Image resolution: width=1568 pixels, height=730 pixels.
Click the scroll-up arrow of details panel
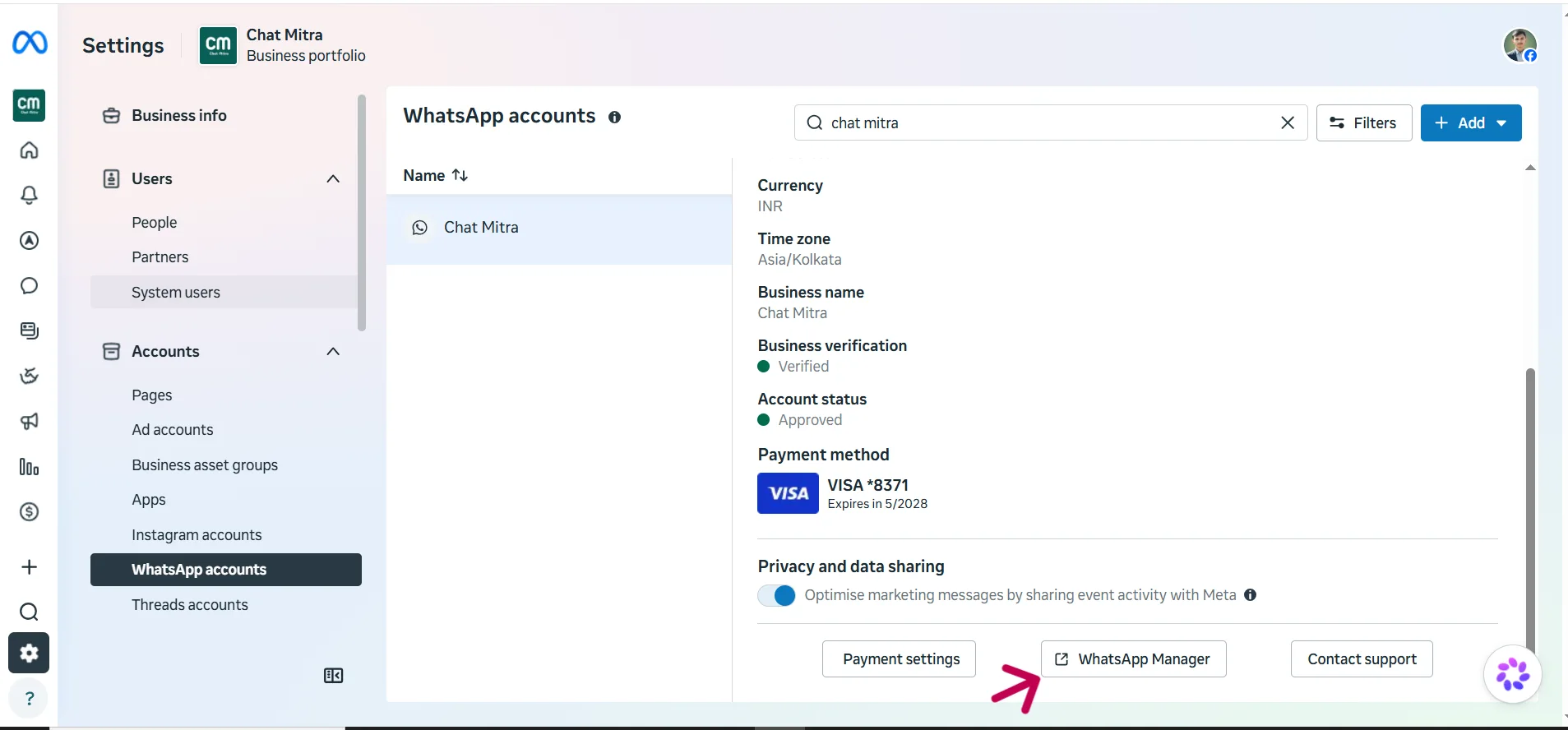coord(1530,168)
